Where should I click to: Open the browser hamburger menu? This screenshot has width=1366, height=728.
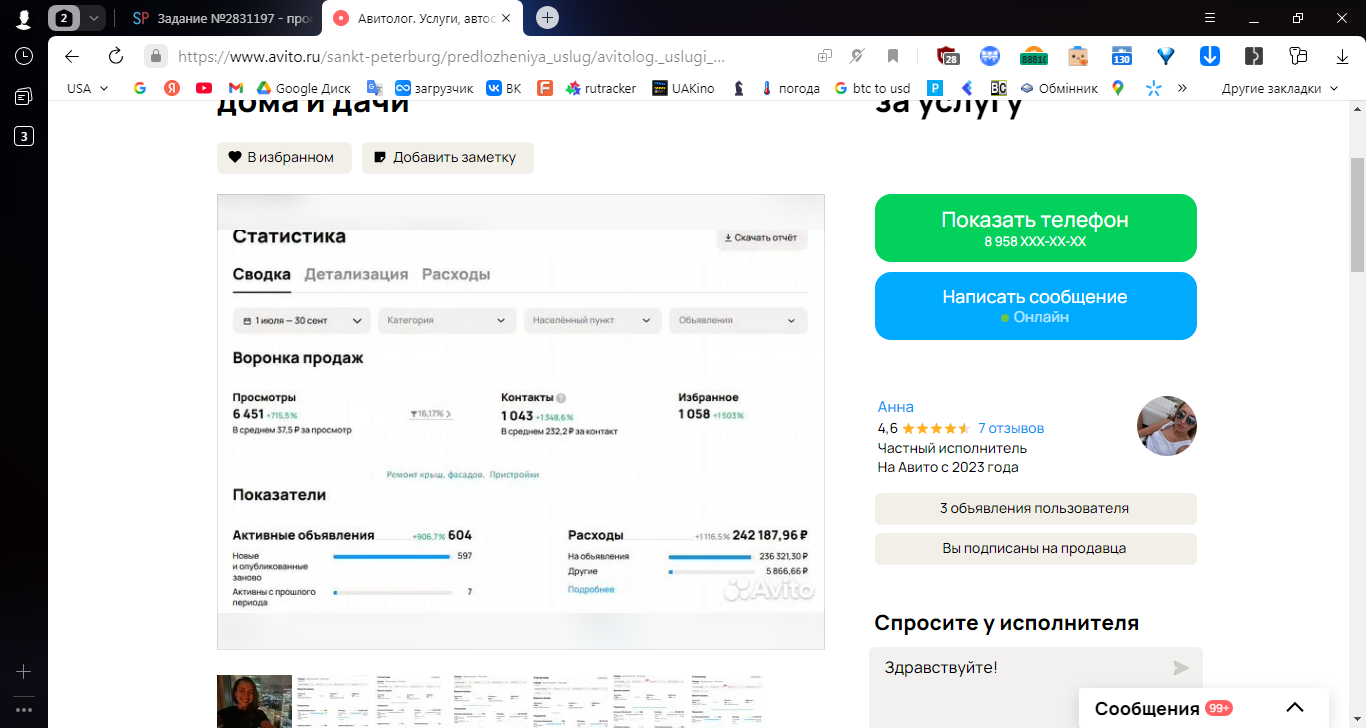(x=1210, y=18)
